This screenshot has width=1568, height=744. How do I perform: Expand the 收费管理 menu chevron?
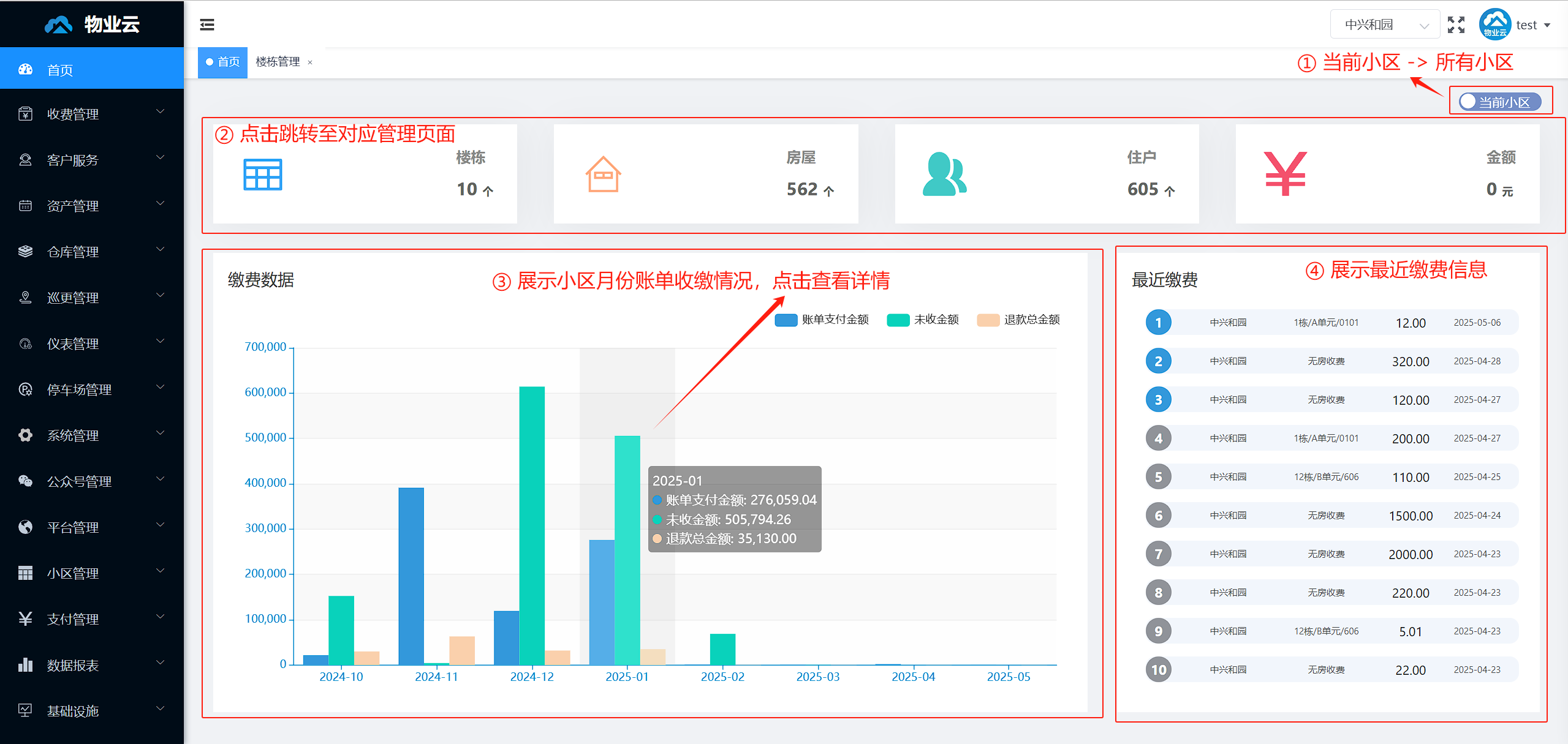tap(161, 111)
